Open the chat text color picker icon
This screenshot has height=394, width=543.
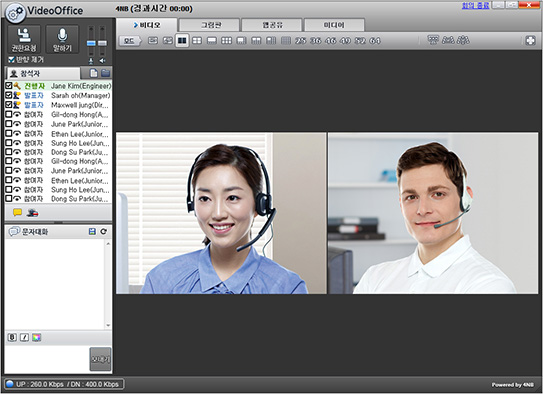click(37, 337)
